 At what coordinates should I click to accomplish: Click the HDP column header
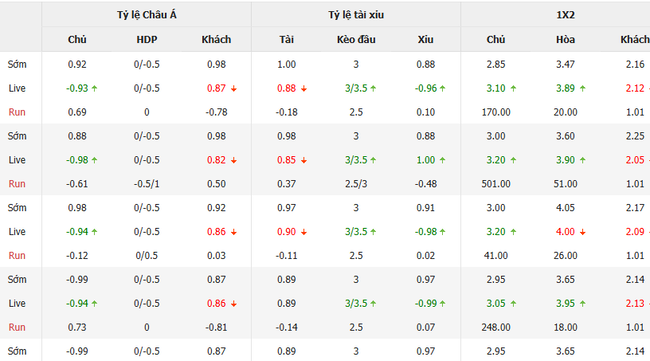[147, 39]
